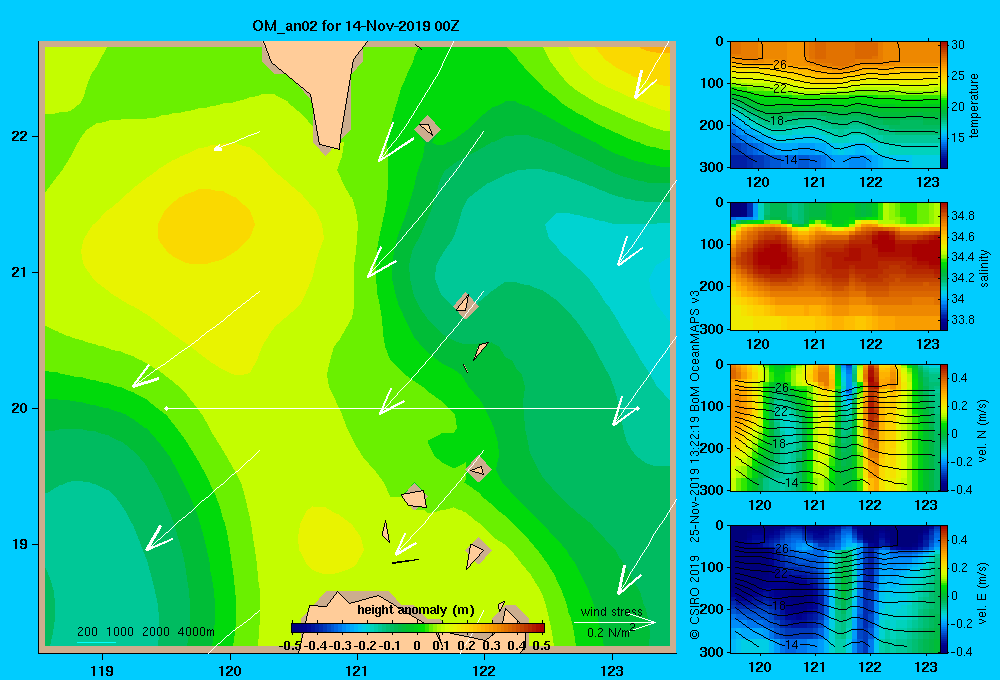Click longitude label 121 under main map
Screen dimensions: 1000x680
(357, 670)
